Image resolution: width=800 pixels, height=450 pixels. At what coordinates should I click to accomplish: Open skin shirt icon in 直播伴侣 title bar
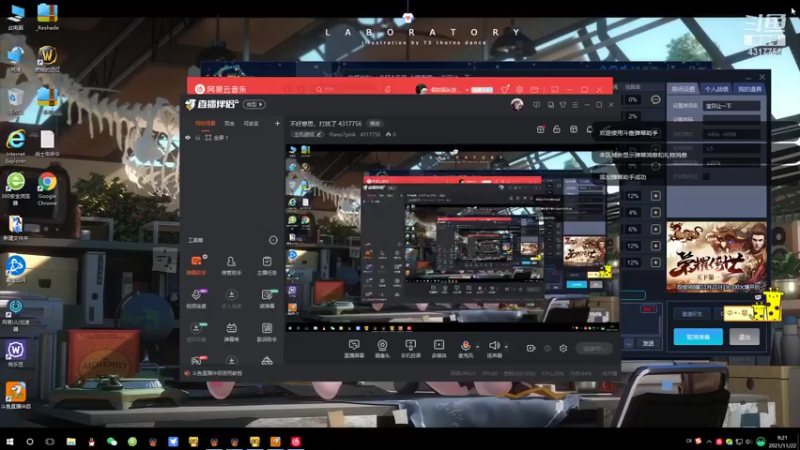click(563, 105)
